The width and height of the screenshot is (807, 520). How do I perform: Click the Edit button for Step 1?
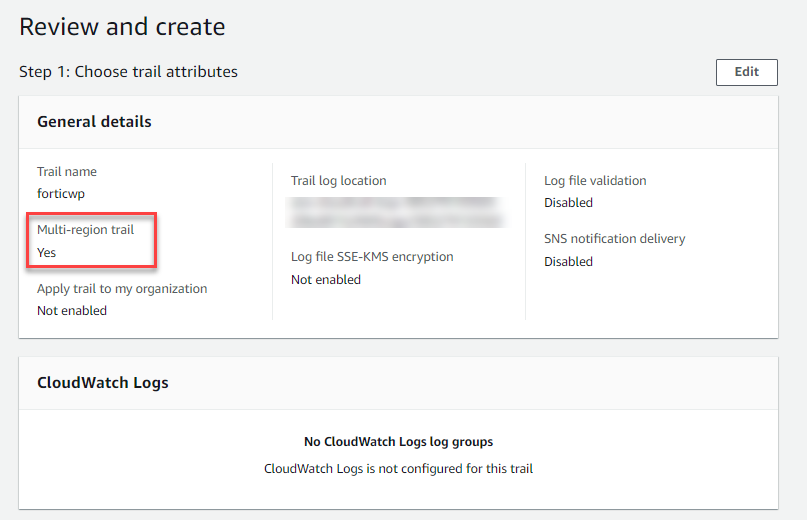click(x=746, y=72)
